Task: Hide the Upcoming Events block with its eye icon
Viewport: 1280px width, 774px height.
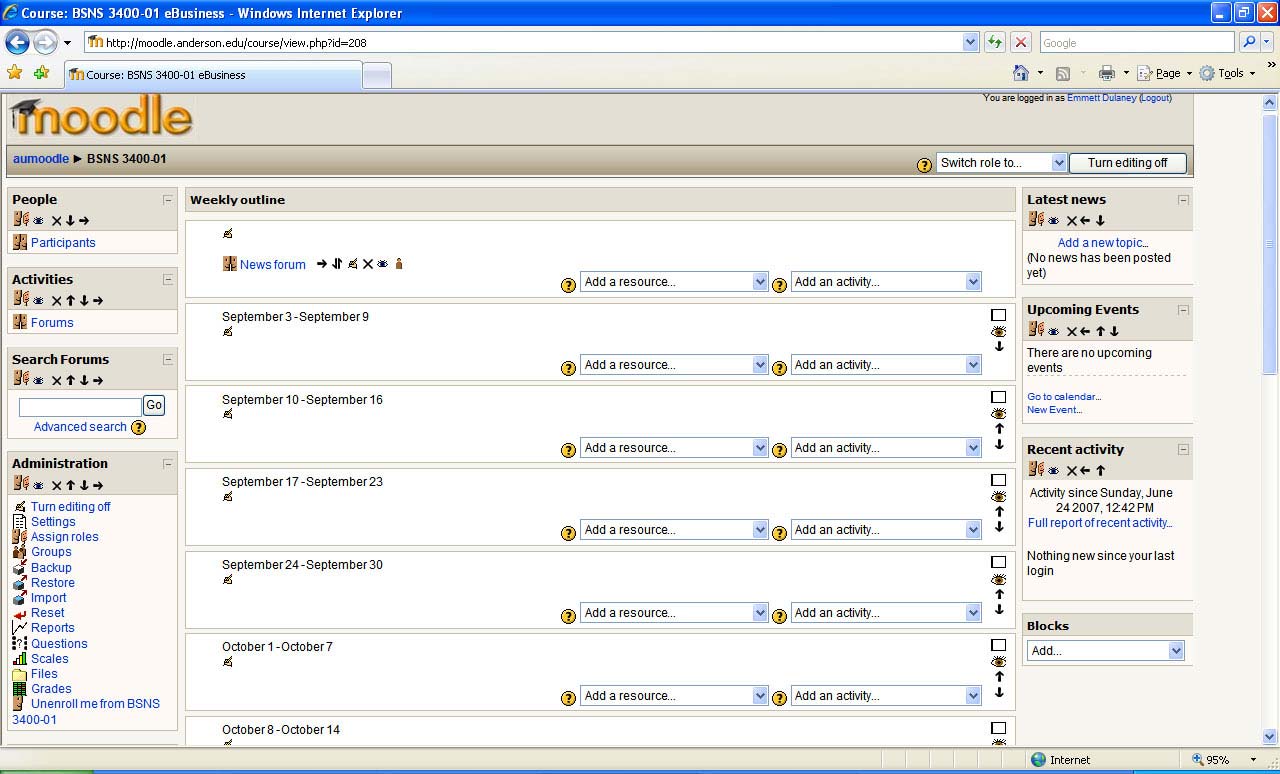Action: 1054,331
